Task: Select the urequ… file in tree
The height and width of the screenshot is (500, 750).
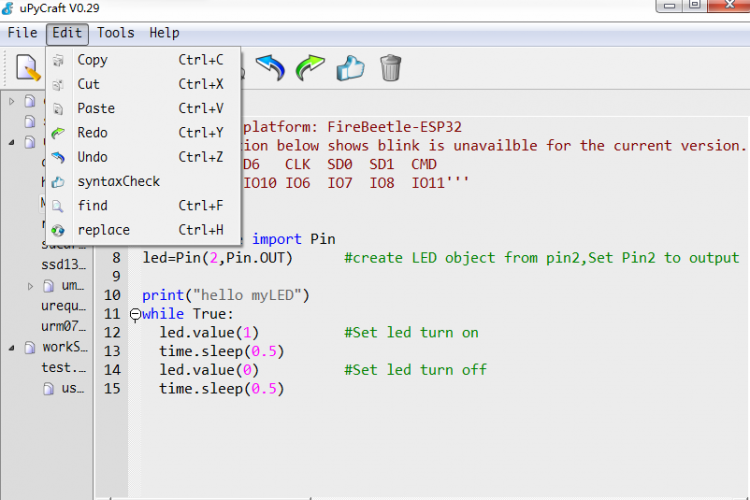Action: click(64, 306)
